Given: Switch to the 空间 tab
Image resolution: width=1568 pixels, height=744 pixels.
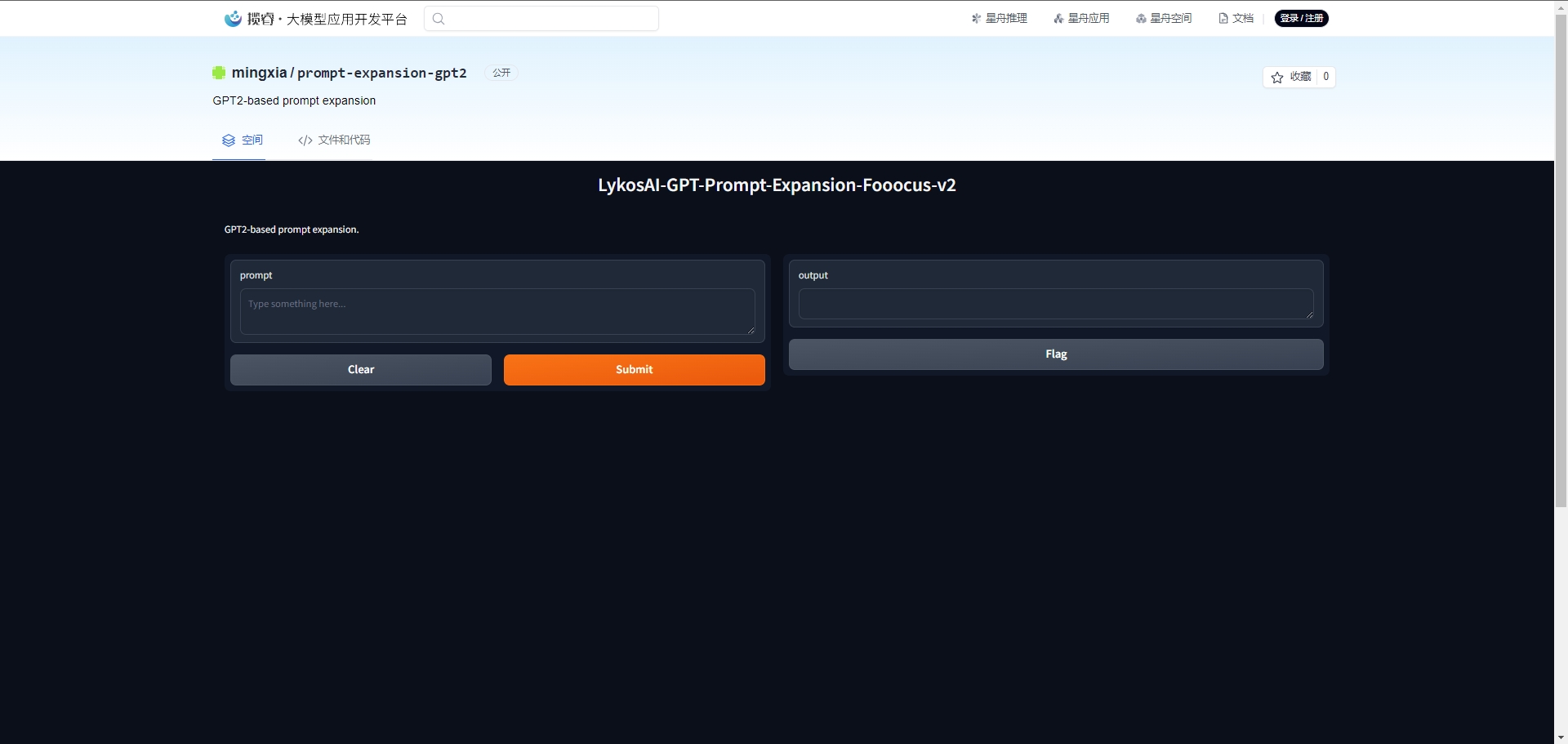Looking at the screenshot, I should click(x=243, y=140).
